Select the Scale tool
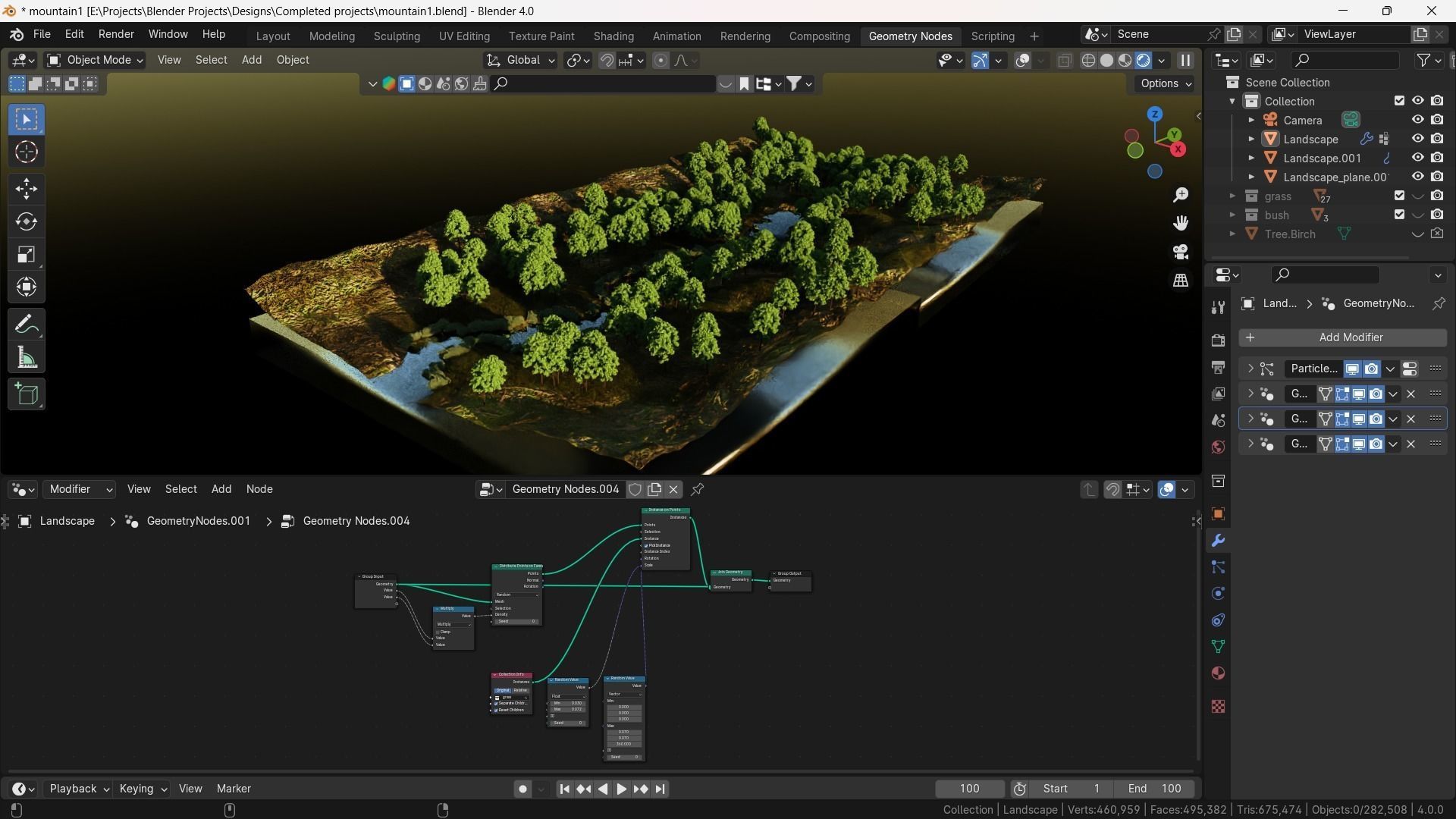This screenshot has width=1456, height=819. click(27, 254)
